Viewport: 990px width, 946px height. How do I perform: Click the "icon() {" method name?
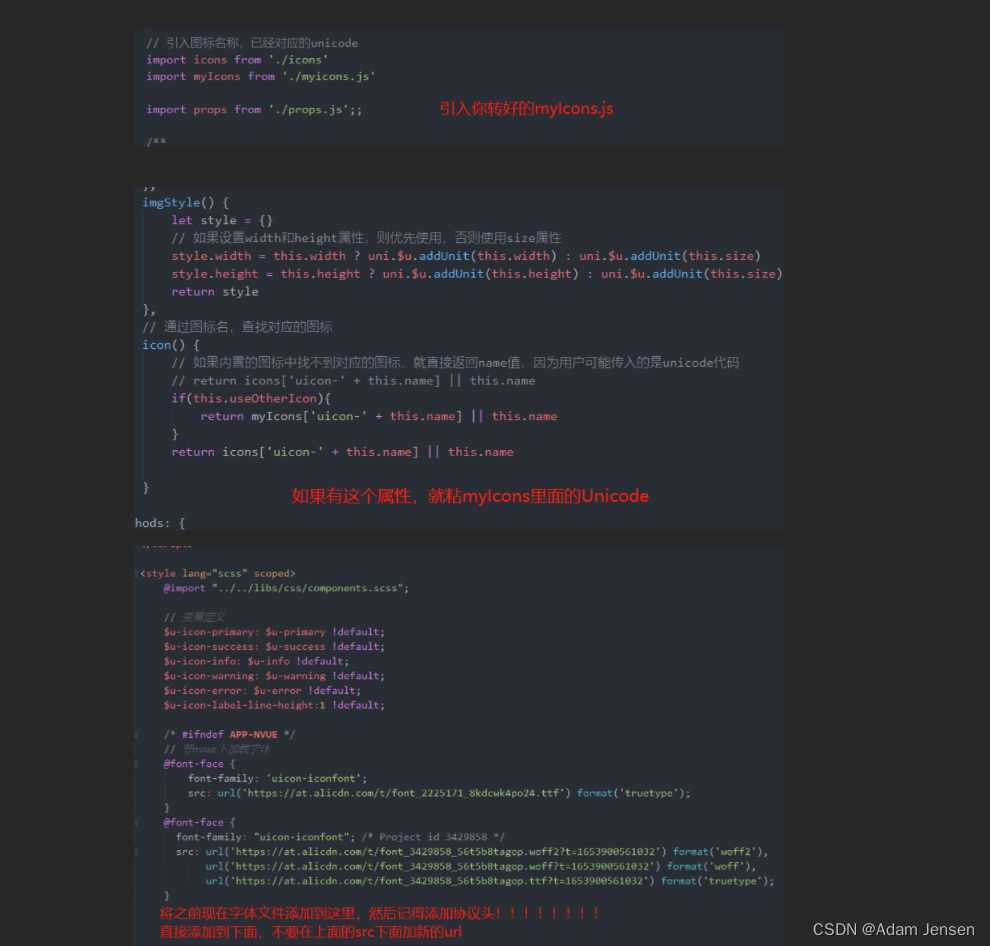170,345
